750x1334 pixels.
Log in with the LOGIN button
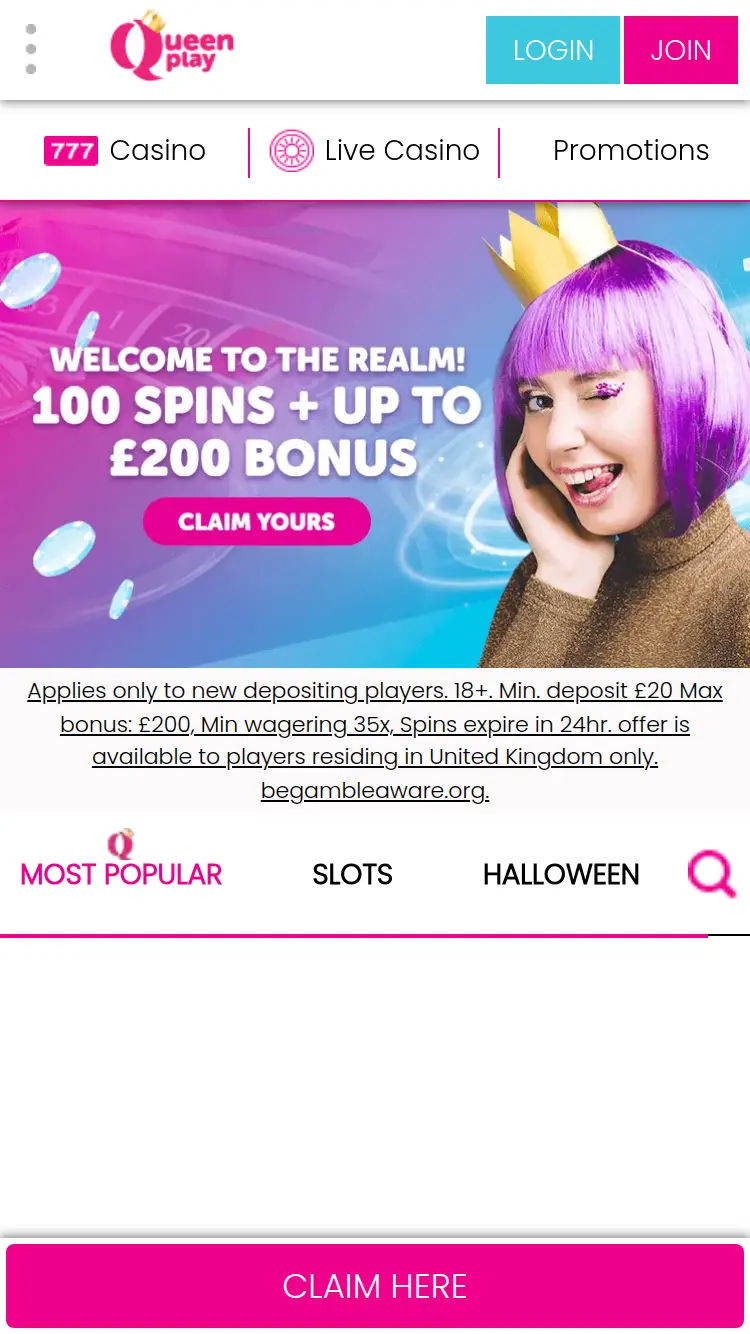point(553,50)
